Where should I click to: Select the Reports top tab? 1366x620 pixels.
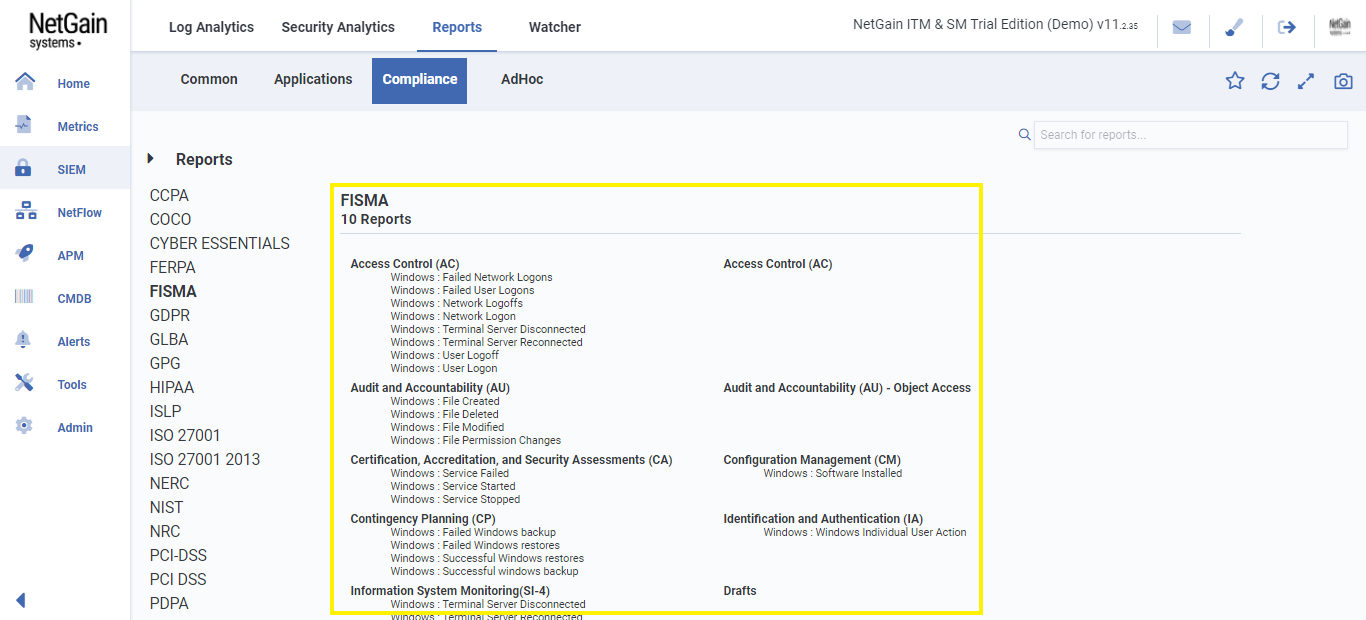[x=457, y=27]
